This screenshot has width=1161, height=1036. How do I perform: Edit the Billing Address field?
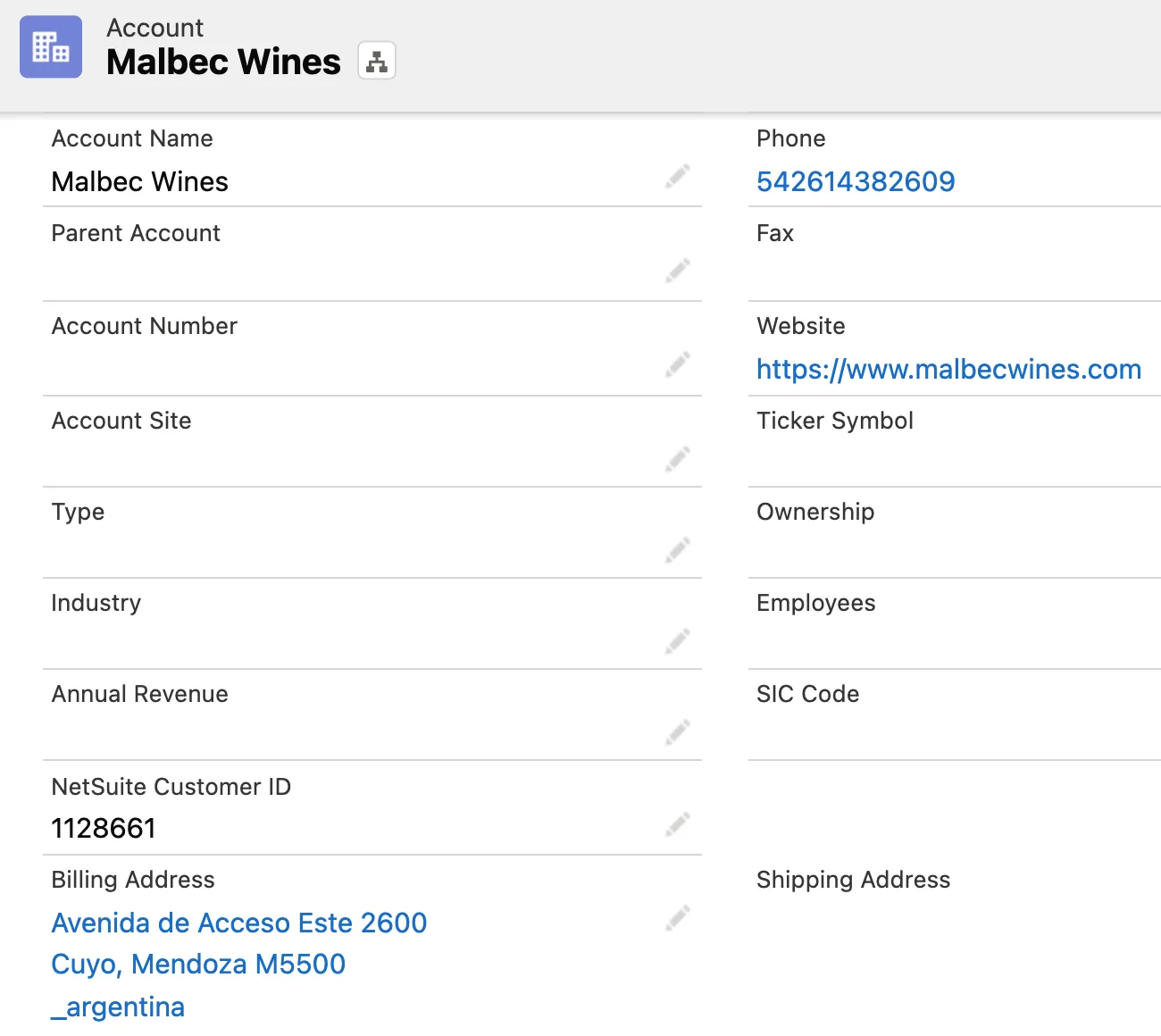(678, 917)
